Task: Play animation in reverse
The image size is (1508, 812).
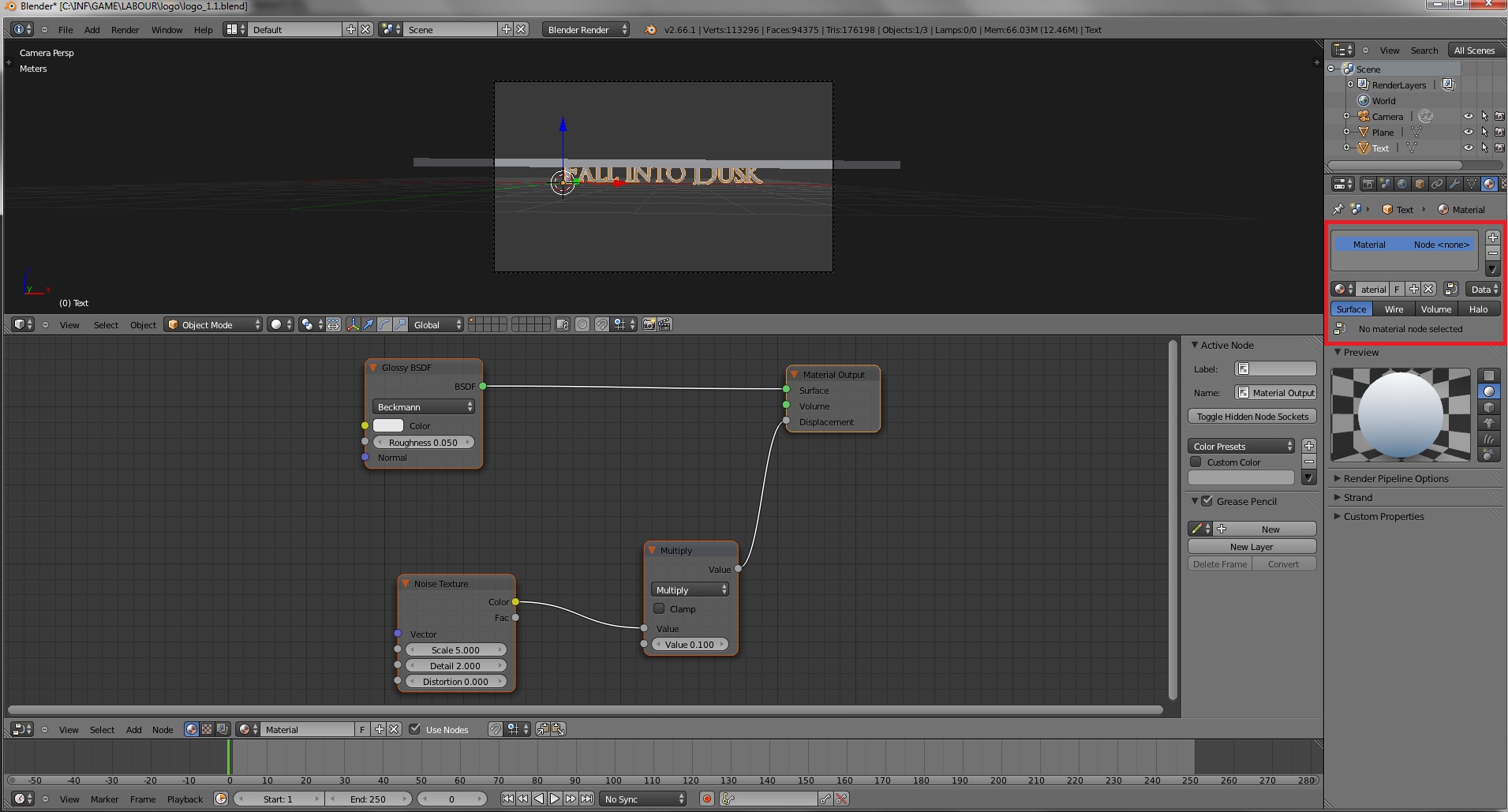Action: click(x=539, y=799)
